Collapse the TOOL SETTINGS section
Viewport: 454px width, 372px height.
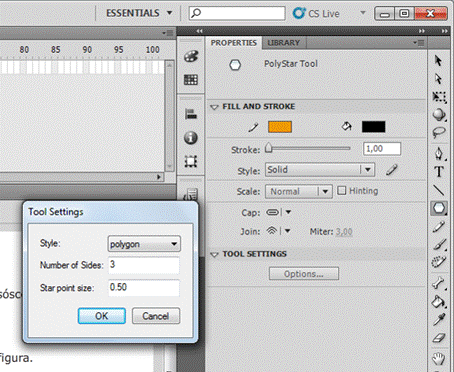[x=214, y=255]
